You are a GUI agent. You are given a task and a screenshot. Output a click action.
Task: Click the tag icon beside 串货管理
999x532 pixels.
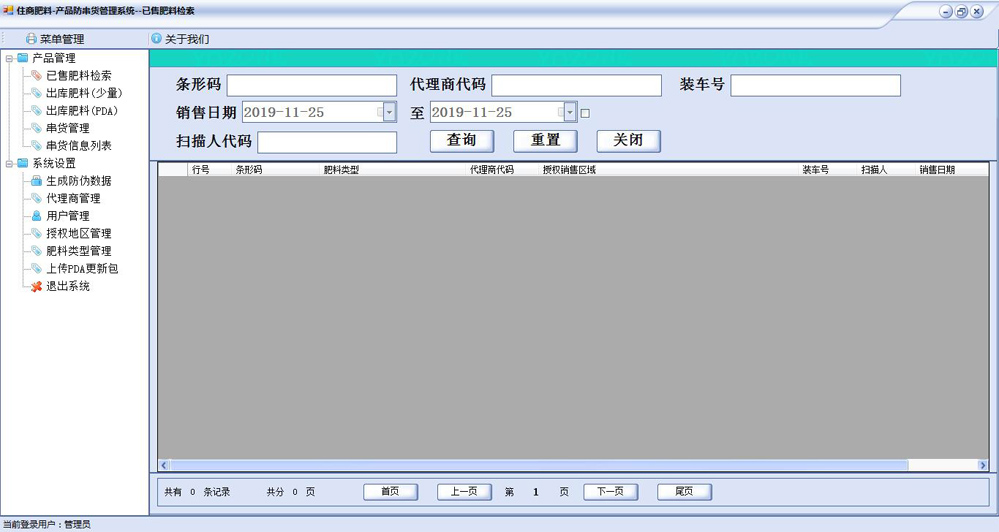(37, 128)
